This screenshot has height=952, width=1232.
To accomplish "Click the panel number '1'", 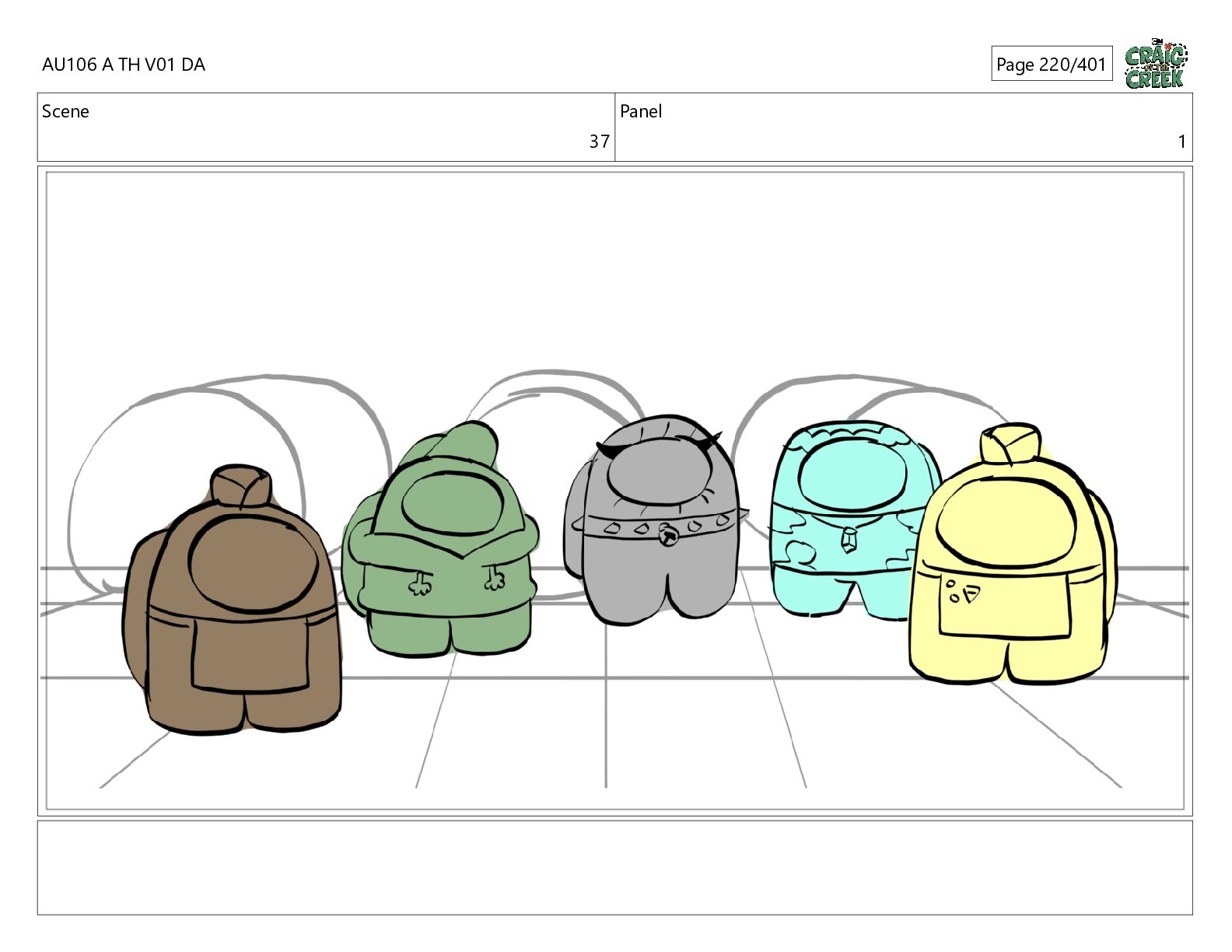I will pyautogui.click(x=1181, y=142).
